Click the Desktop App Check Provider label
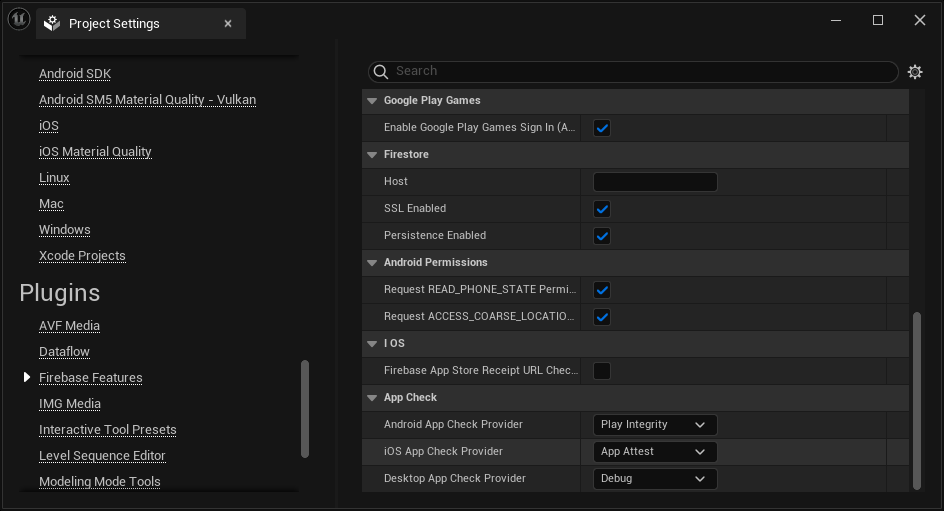This screenshot has width=944, height=511. (455, 478)
